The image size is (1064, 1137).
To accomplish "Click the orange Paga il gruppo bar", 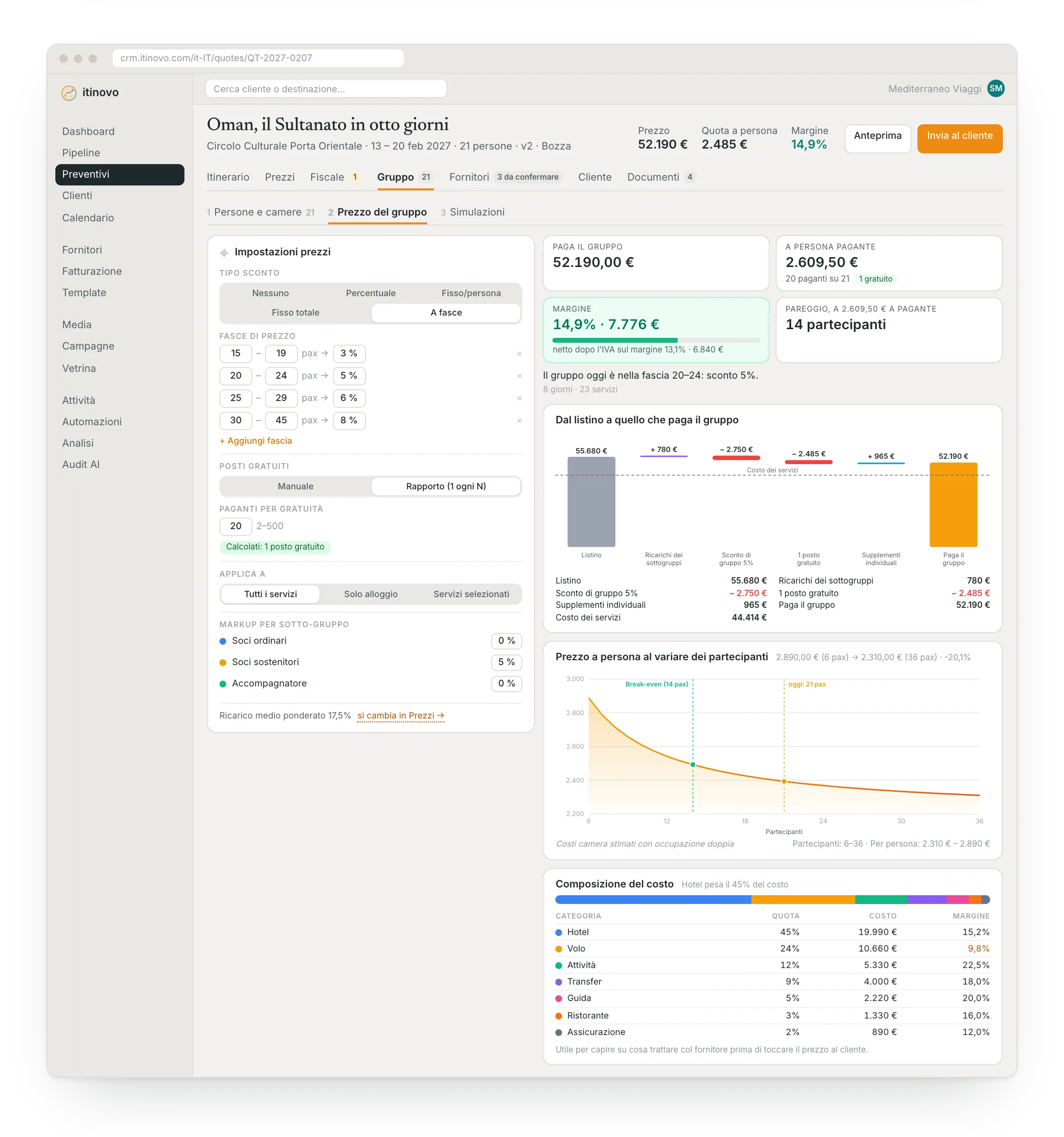I will (x=953, y=505).
